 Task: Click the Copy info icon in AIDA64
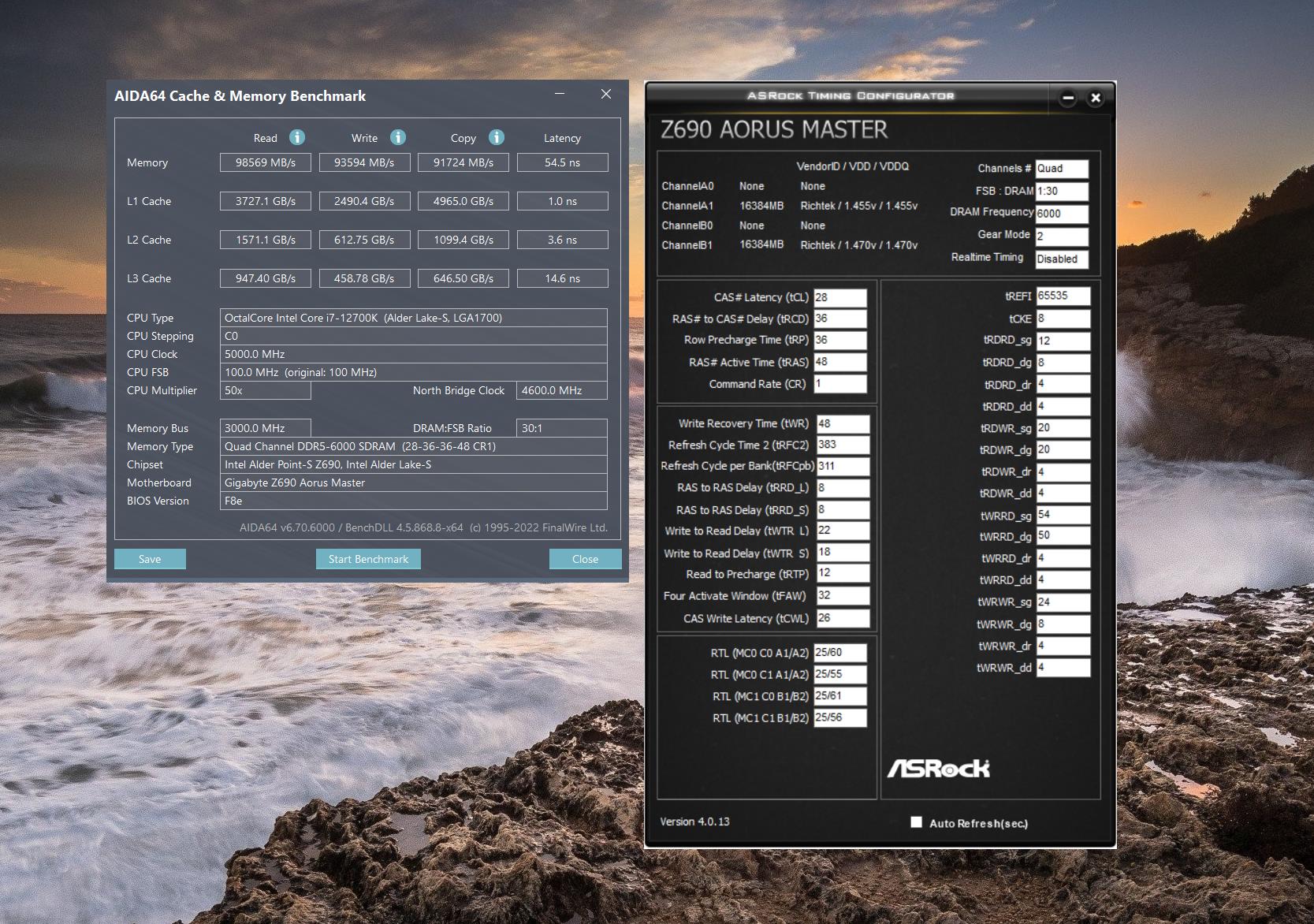[x=497, y=137]
